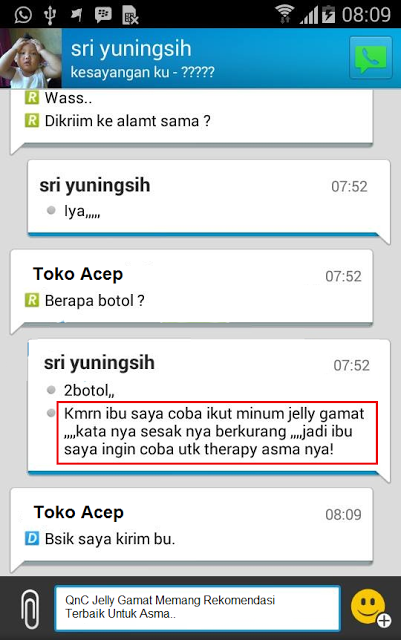401x640 pixels.
Task: Tap the SIM card error icon
Action: coord(130,15)
